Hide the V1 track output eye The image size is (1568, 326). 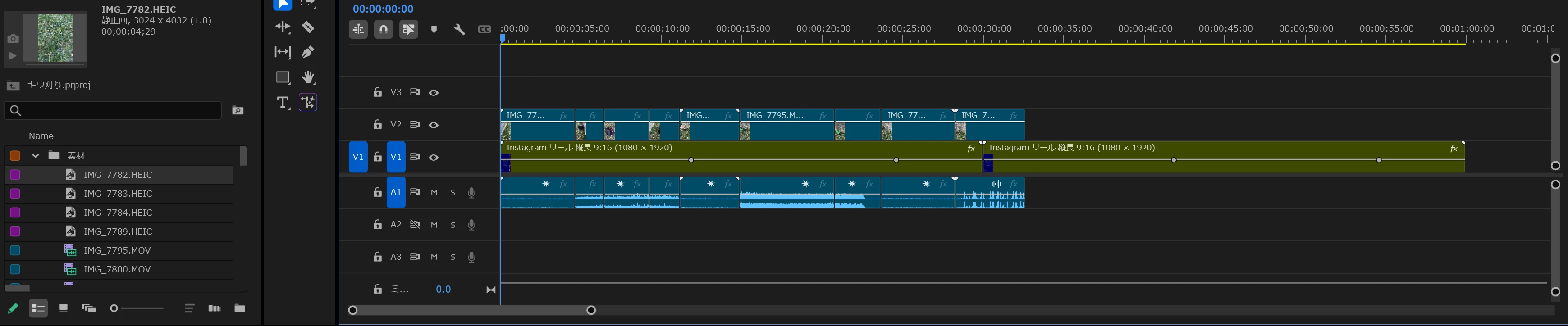pyautogui.click(x=434, y=157)
